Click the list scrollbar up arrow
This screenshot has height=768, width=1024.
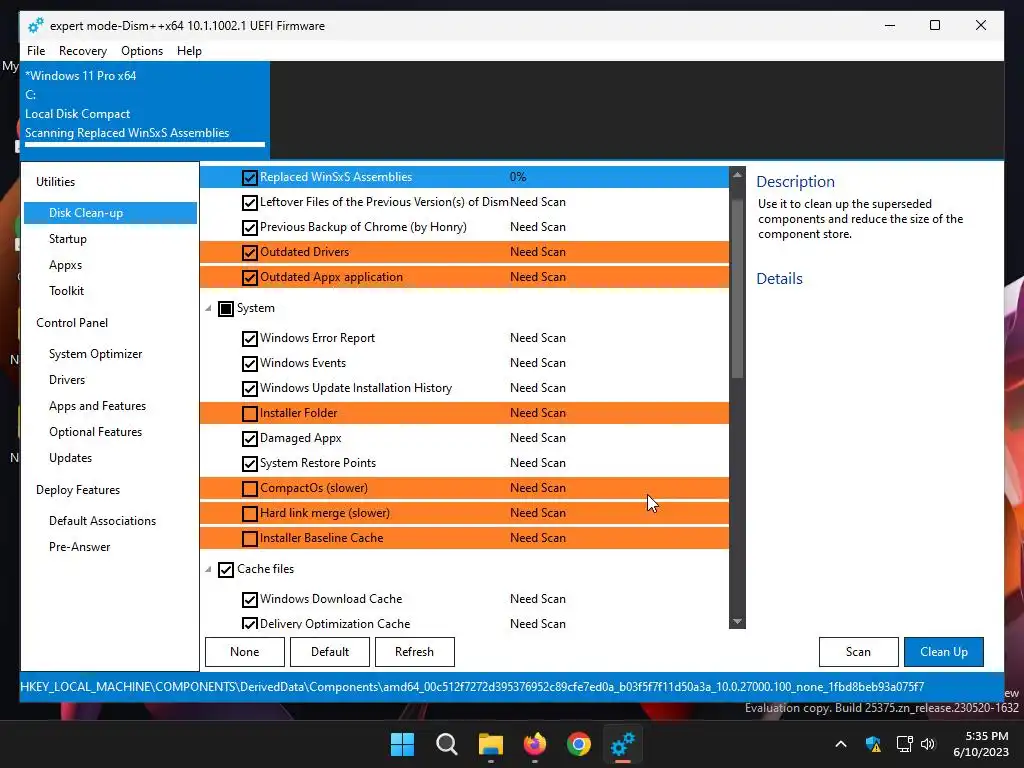pos(737,174)
